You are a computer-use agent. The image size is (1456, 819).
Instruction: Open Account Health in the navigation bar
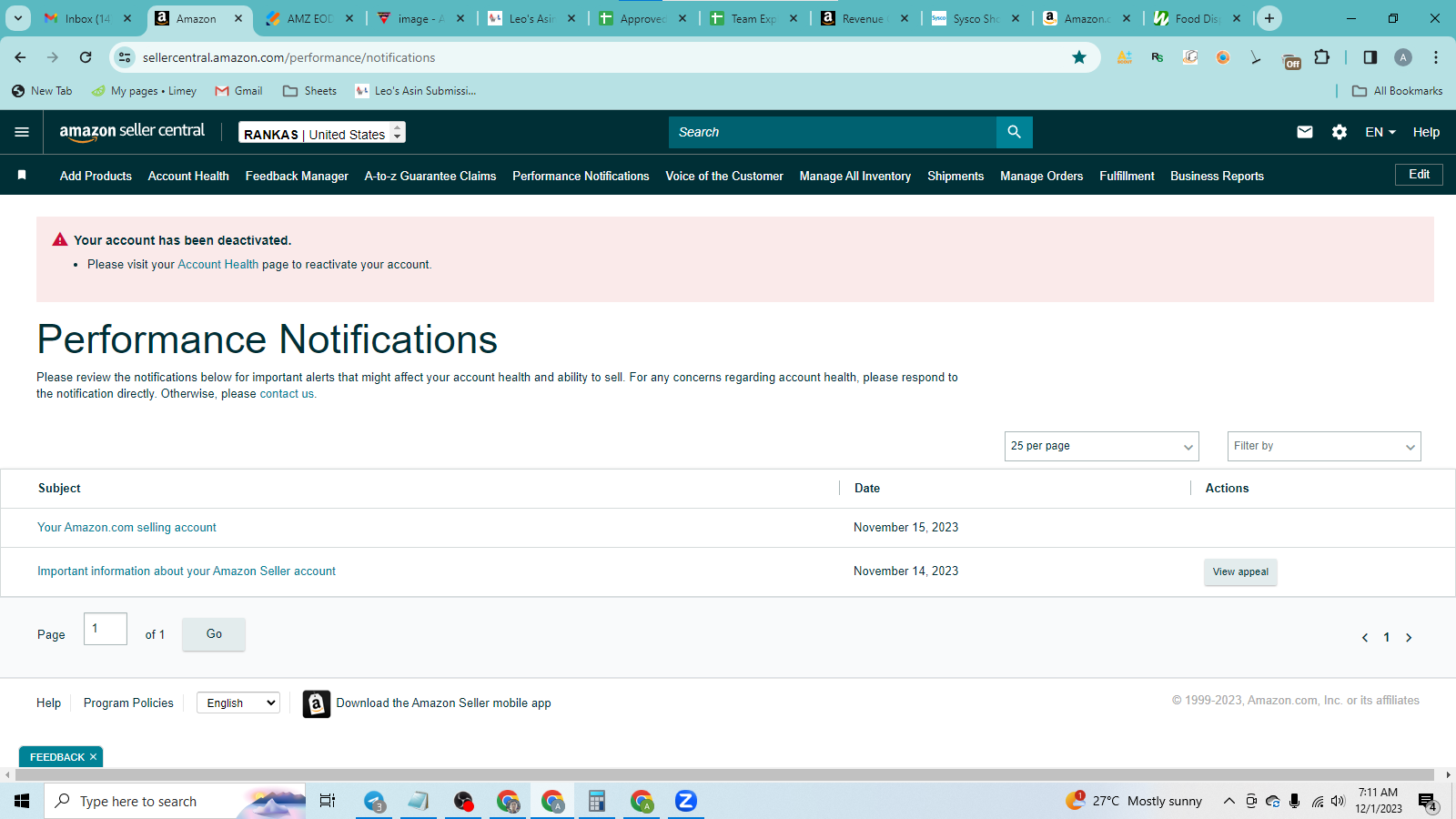[x=188, y=176]
